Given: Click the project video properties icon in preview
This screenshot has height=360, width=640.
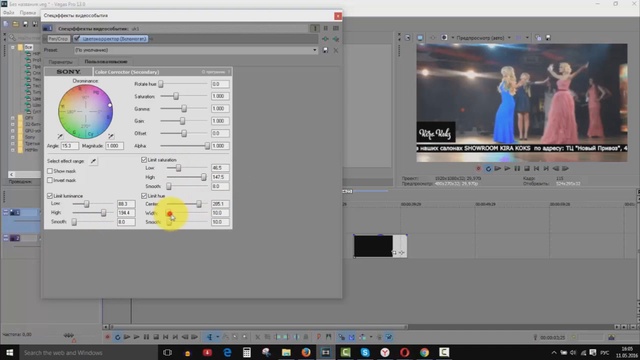Looking at the screenshot, I should (x=408, y=38).
